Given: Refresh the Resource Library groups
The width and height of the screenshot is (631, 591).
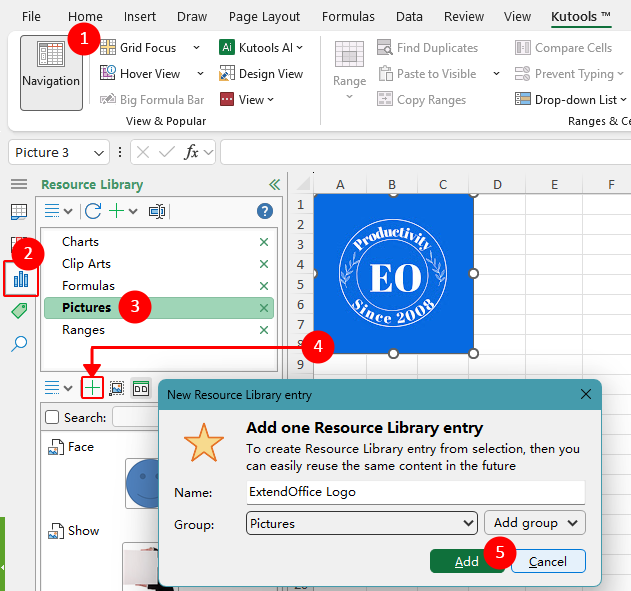Looking at the screenshot, I should click(x=93, y=211).
